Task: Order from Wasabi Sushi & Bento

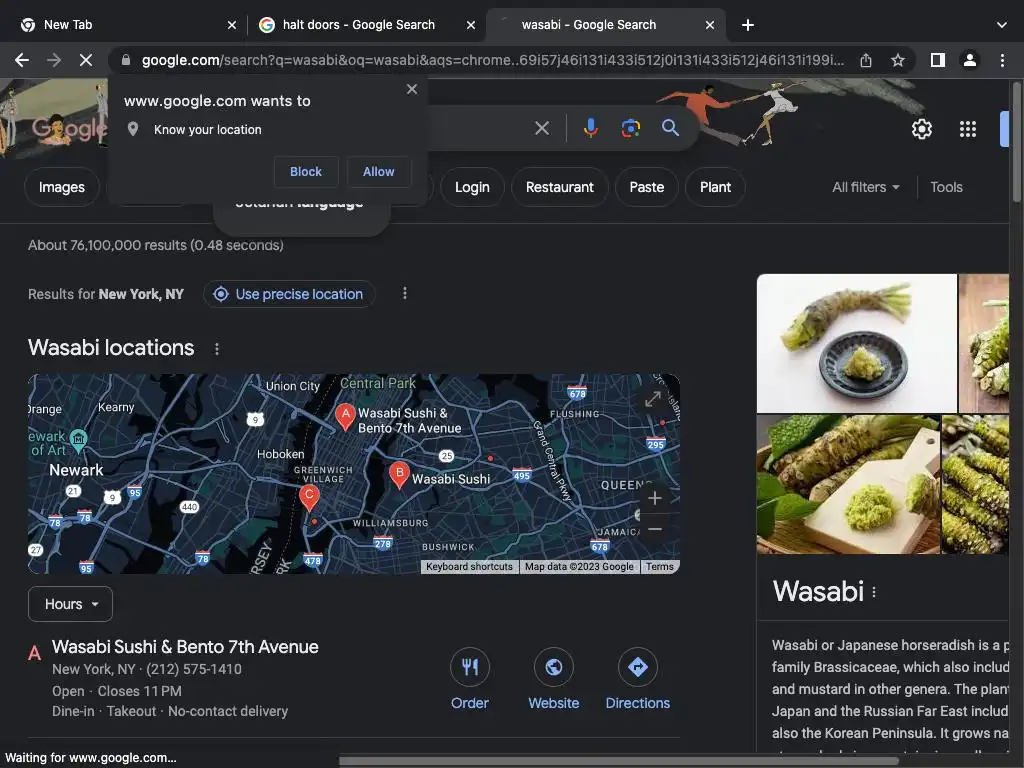Action: click(470, 679)
